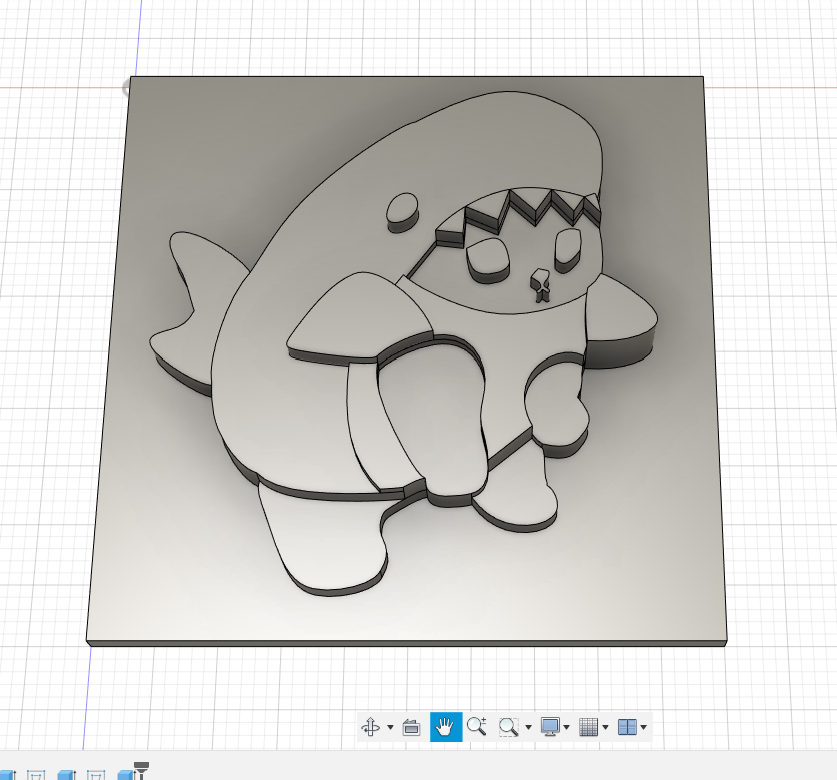
Task: Click the timeline end-of-history marker
Action: click(x=141, y=770)
